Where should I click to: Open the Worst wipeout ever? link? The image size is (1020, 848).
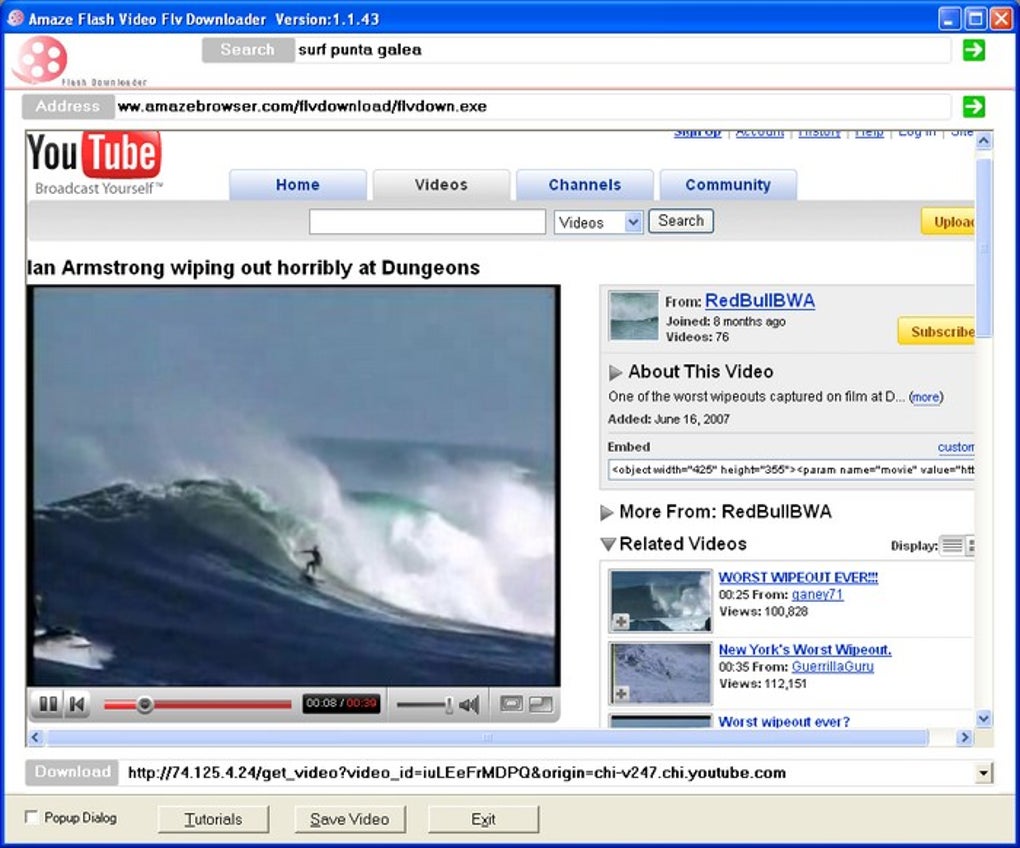[784, 721]
